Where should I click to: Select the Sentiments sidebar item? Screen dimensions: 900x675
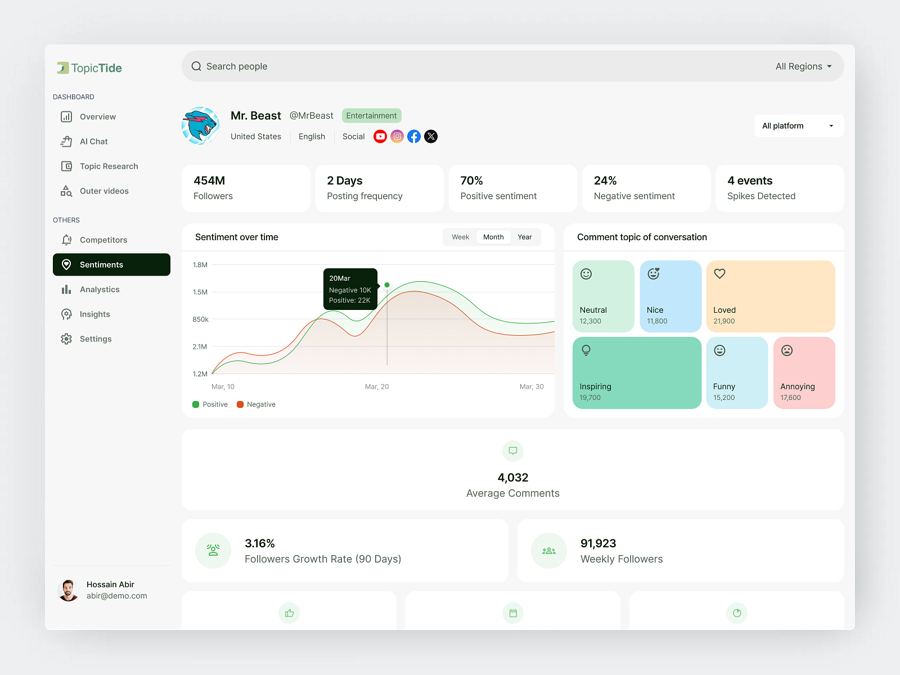click(x=111, y=265)
